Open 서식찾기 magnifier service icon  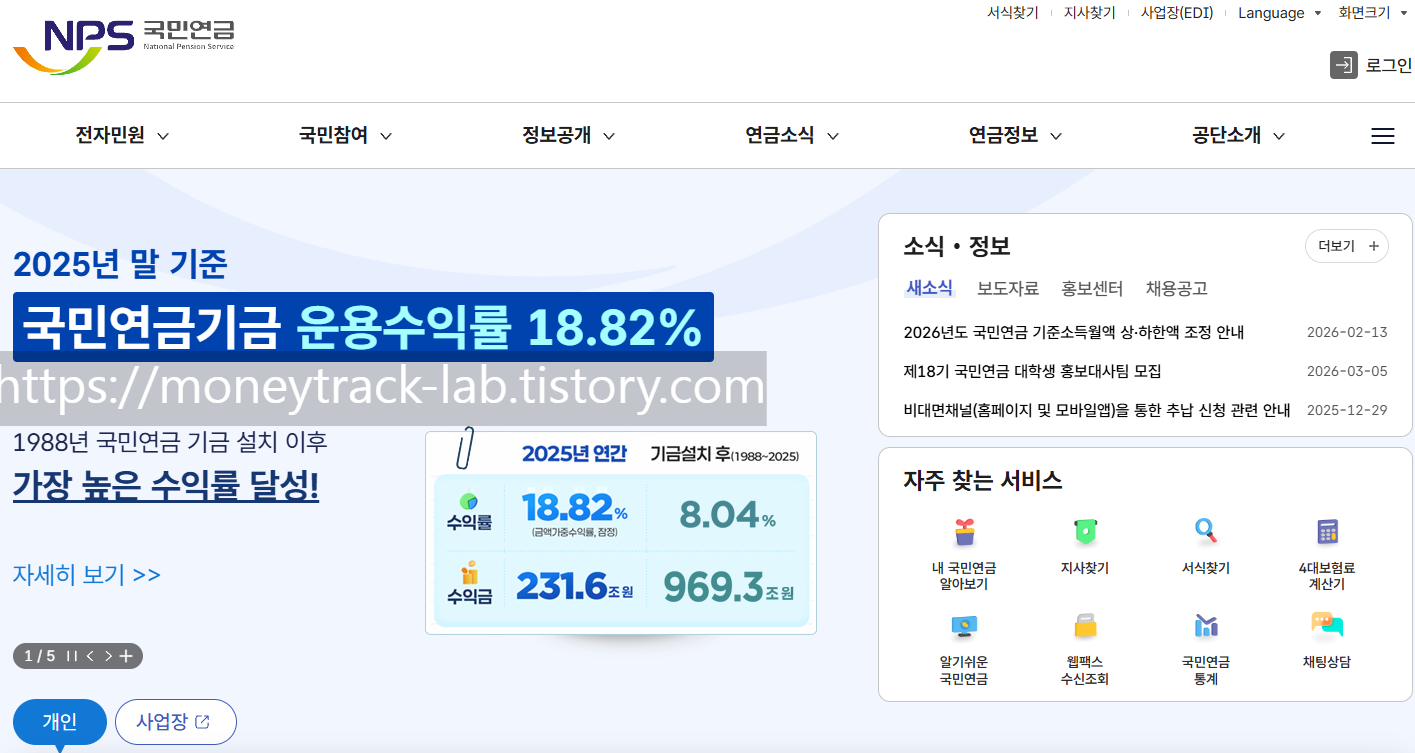(x=1205, y=531)
